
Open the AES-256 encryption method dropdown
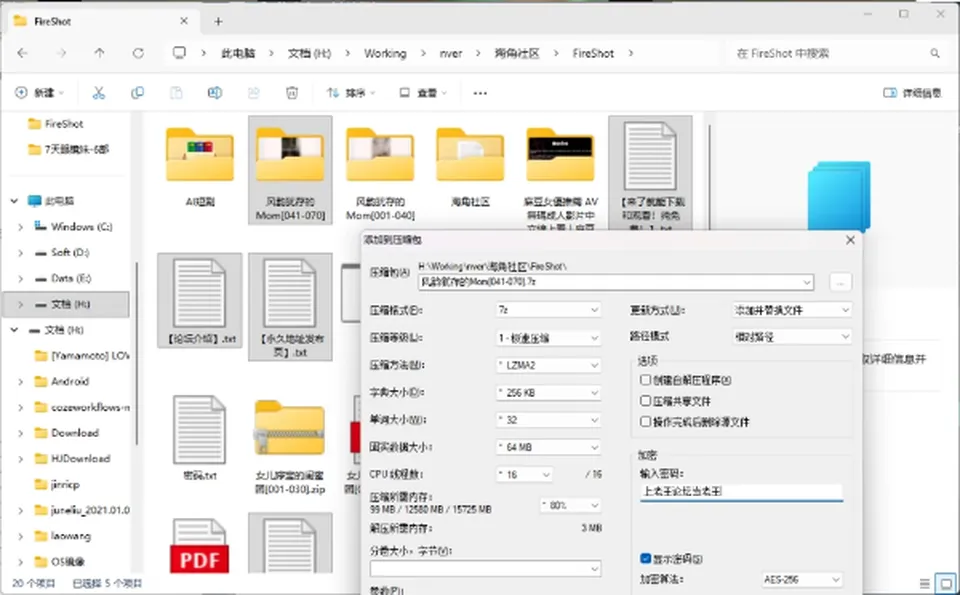tap(802, 579)
